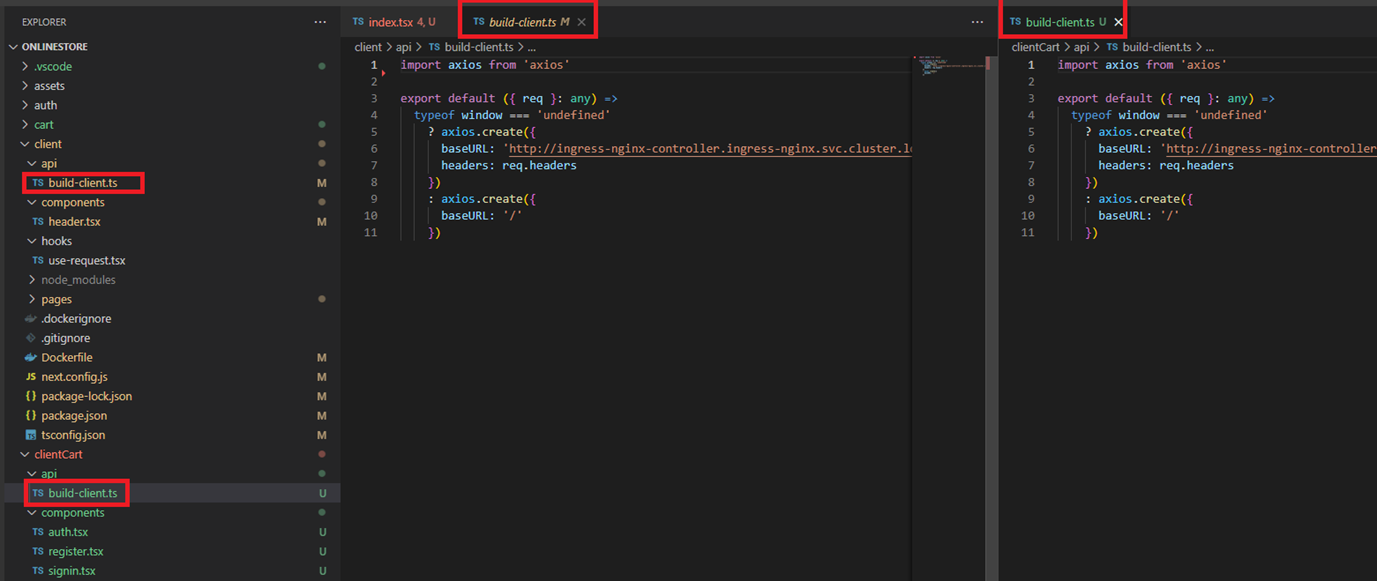
Task: Click the header.tsx TS file icon
Action: [x=38, y=222]
